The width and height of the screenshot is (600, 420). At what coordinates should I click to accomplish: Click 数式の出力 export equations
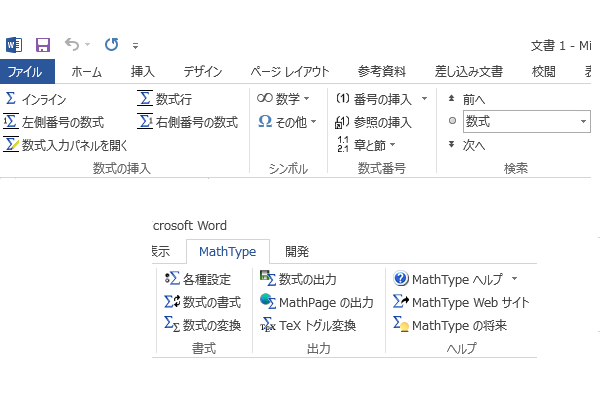(x=298, y=279)
